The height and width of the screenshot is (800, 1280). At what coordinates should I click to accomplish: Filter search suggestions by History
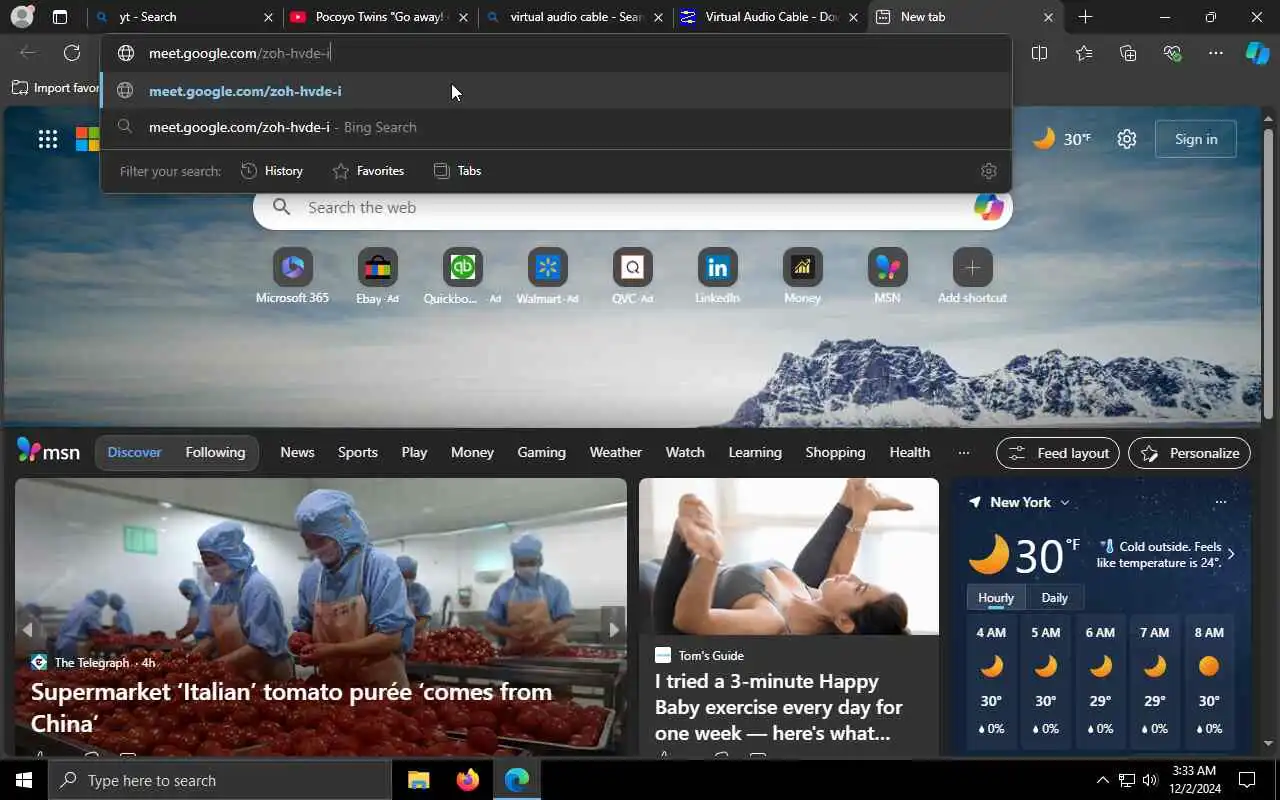click(272, 171)
